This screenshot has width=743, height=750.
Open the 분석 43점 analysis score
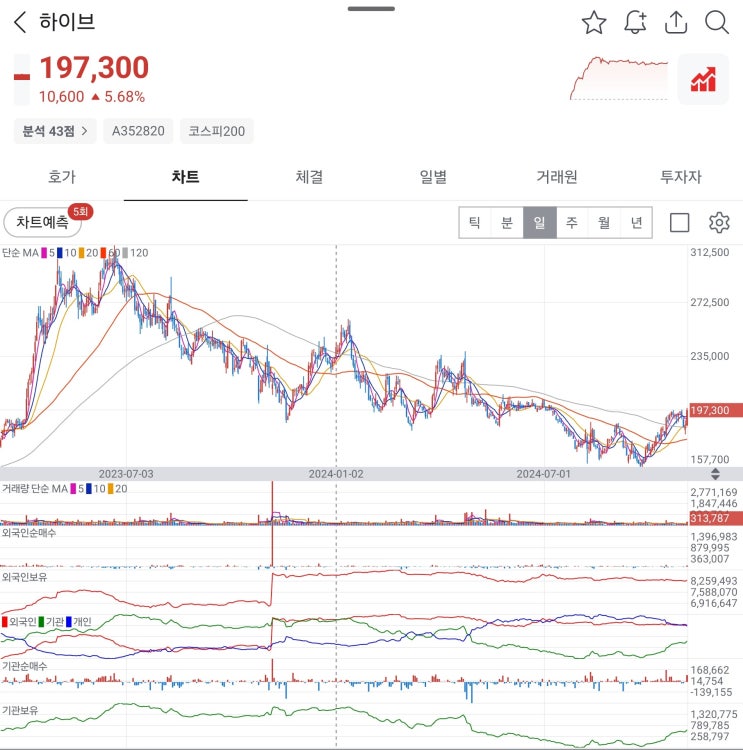[55, 131]
